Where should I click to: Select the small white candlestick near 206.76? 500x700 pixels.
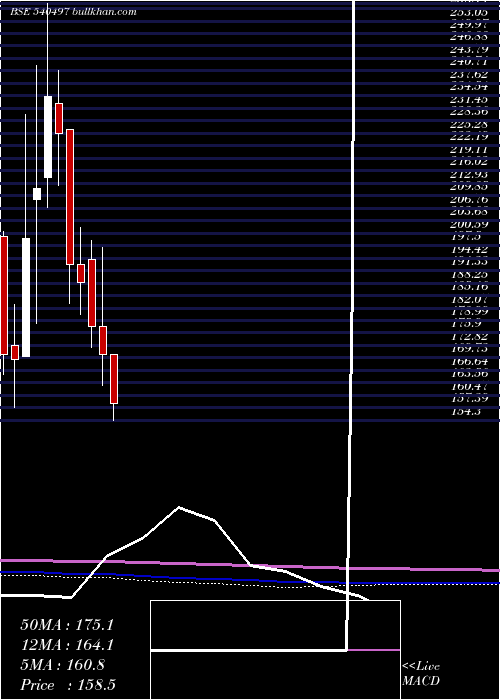37,194
